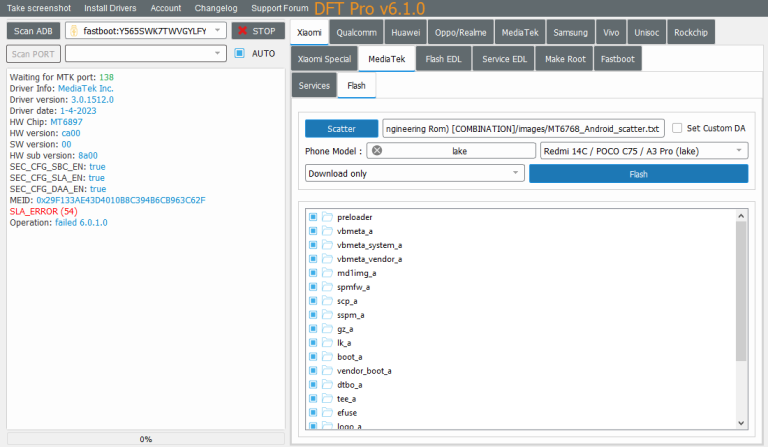The width and height of the screenshot is (768, 447).
Task: Click the folder icon next to vbmeta_system_a
Action: (x=327, y=245)
